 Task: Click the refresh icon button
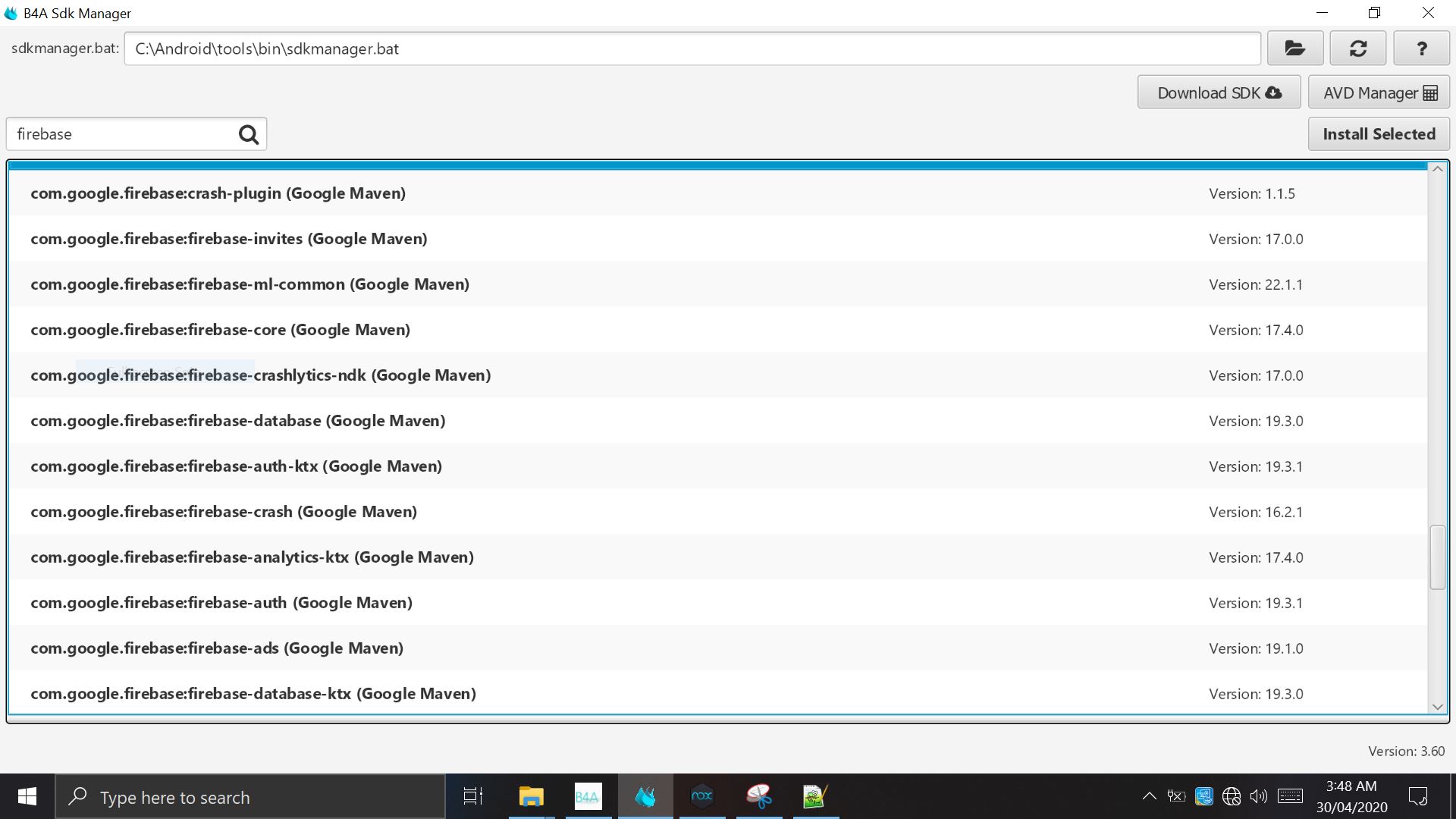(1357, 49)
